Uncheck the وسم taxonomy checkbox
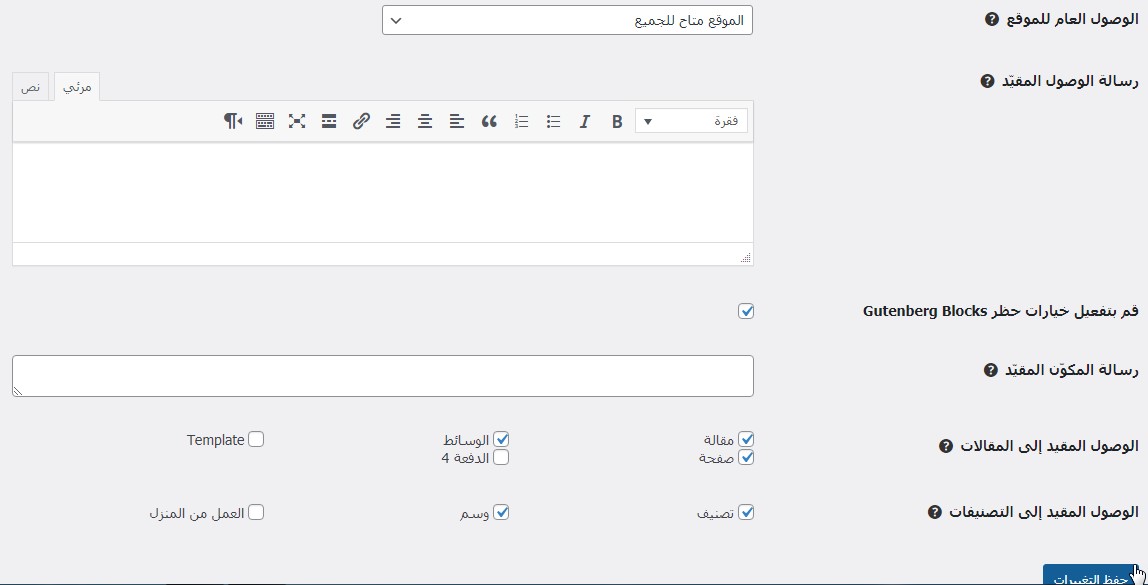Screen dimensions: 1148x585 pyautogui.click(x=501, y=512)
